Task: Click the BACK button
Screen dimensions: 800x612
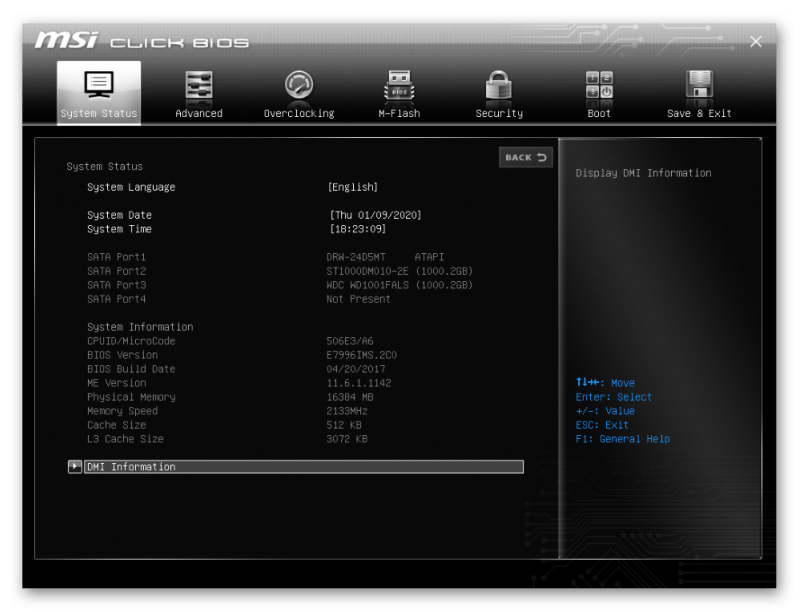Action: (526, 158)
